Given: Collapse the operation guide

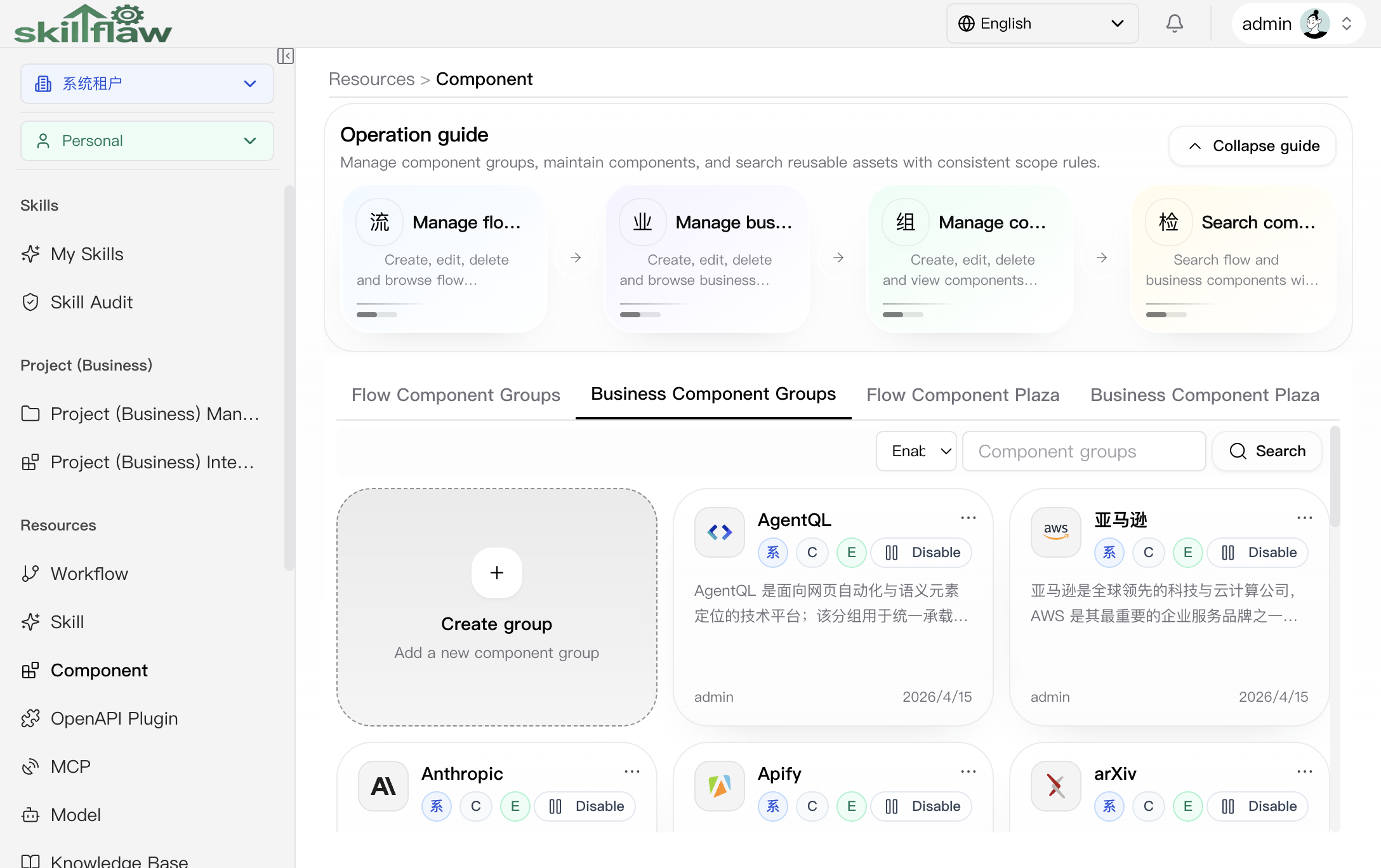Looking at the screenshot, I should [x=1253, y=146].
